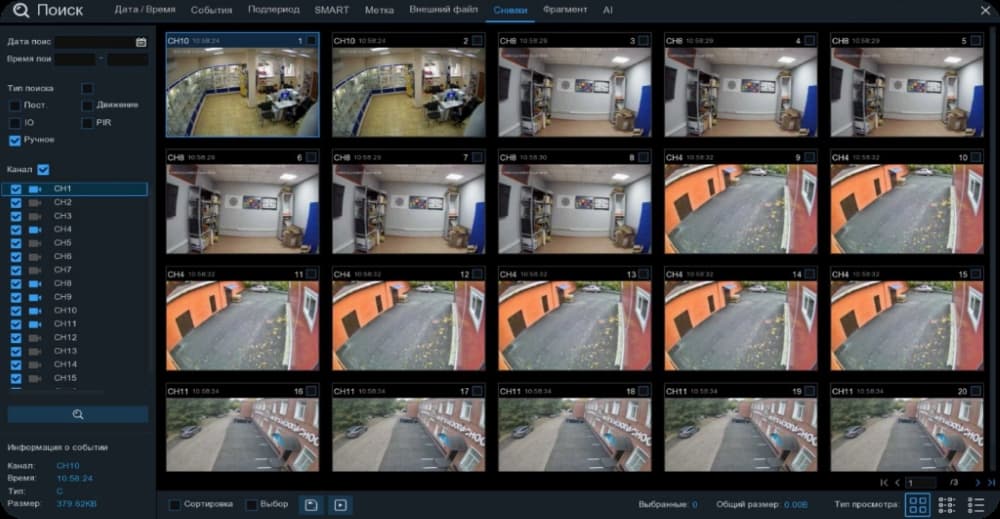Screen dimensions: 1000x519
Task: Click the CH8 camera icon
Action: point(35,284)
